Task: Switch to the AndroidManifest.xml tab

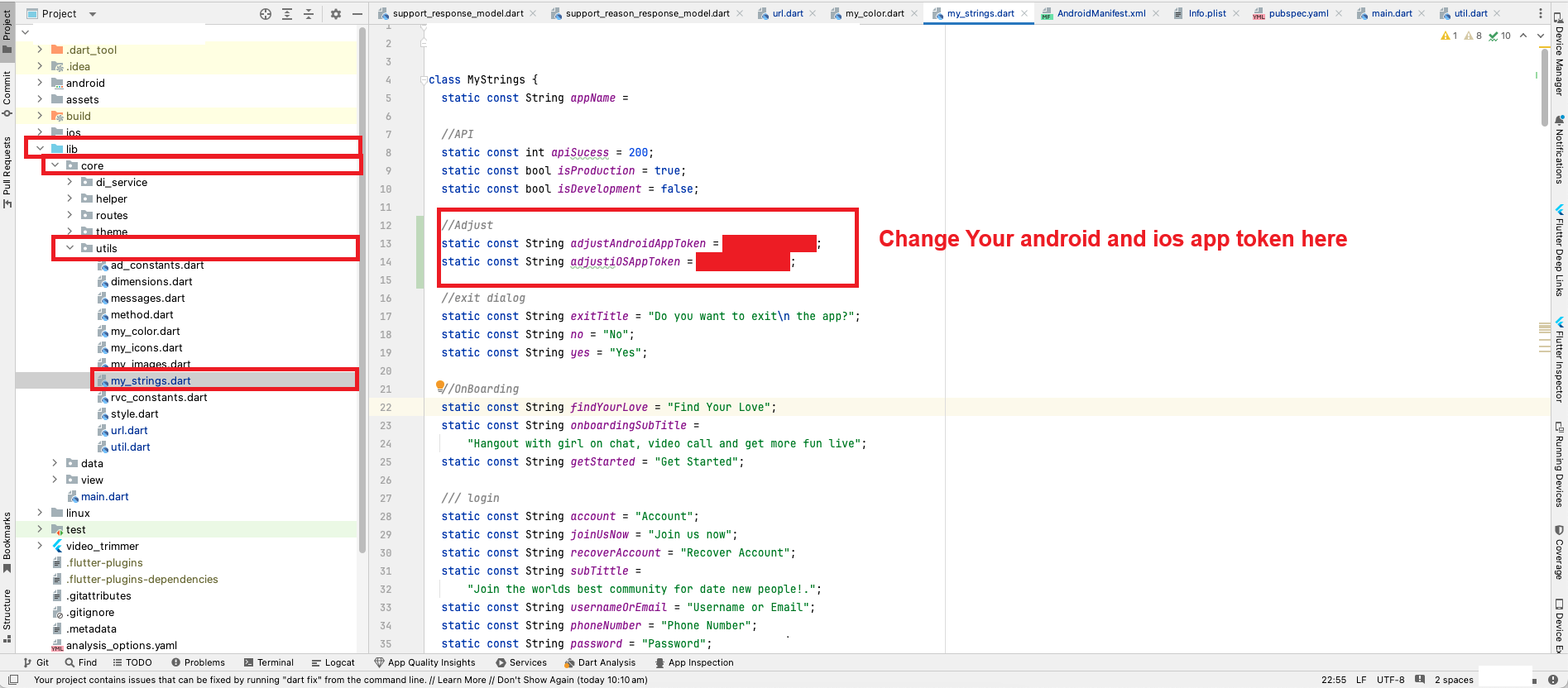Action: point(1100,13)
